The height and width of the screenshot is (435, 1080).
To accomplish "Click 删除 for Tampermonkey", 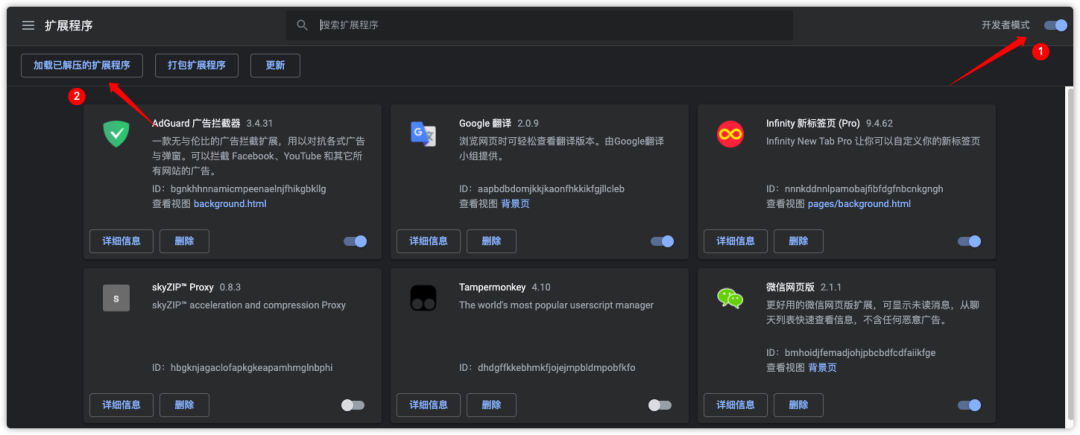I will [x=491, y=405].
